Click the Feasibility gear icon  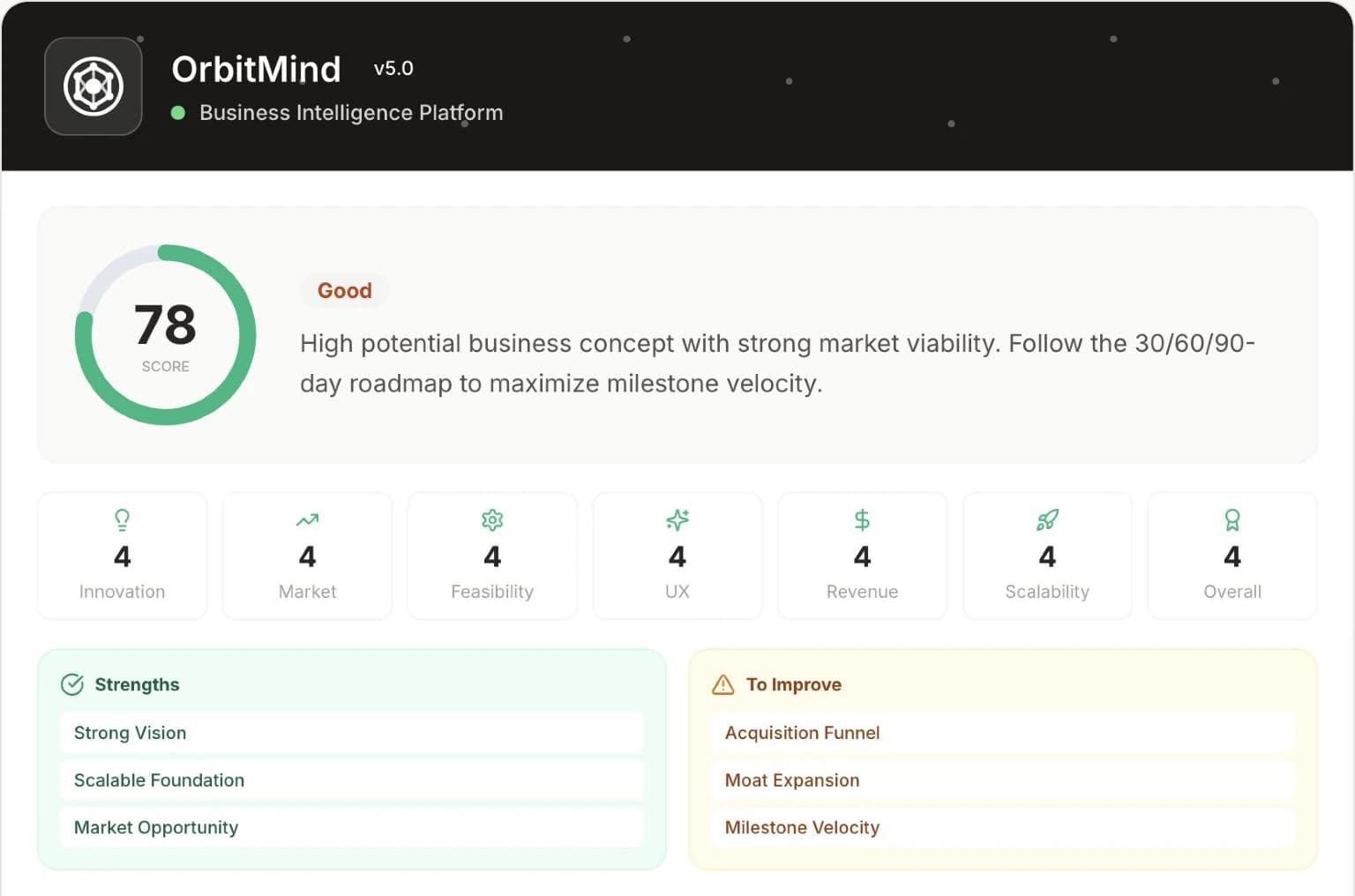pyautogui.click(x=492, y=519)
